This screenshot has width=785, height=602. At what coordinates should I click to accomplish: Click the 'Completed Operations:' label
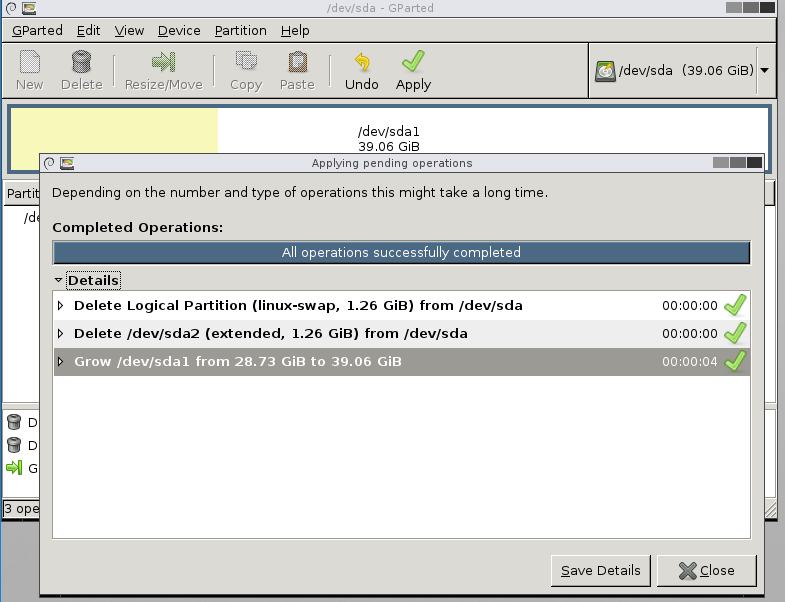coord(138,227)
